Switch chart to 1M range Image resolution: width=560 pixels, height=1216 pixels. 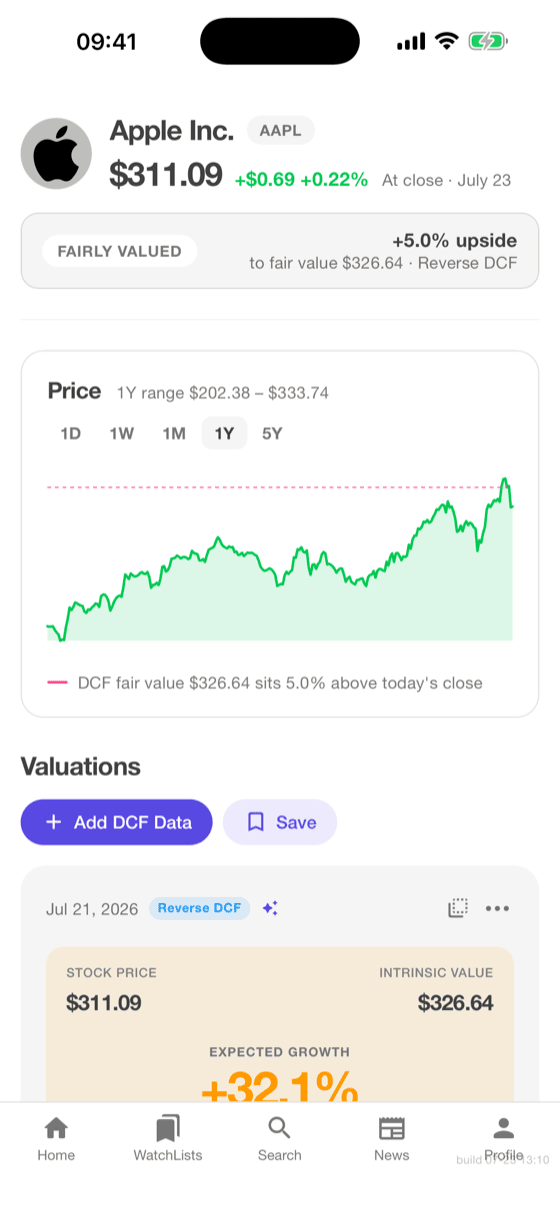tap(174, 433)
